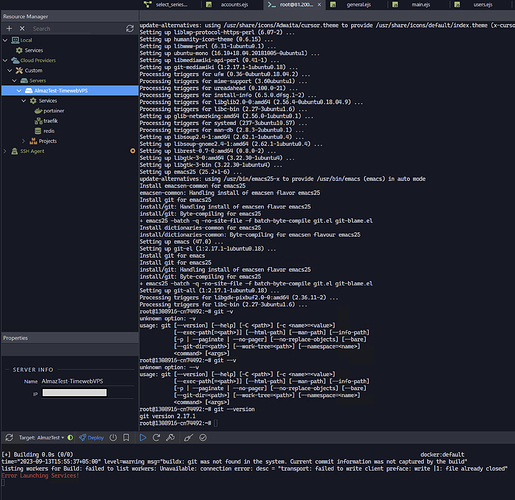
Task: Click the blue play run icon
Action: (143, 438)
